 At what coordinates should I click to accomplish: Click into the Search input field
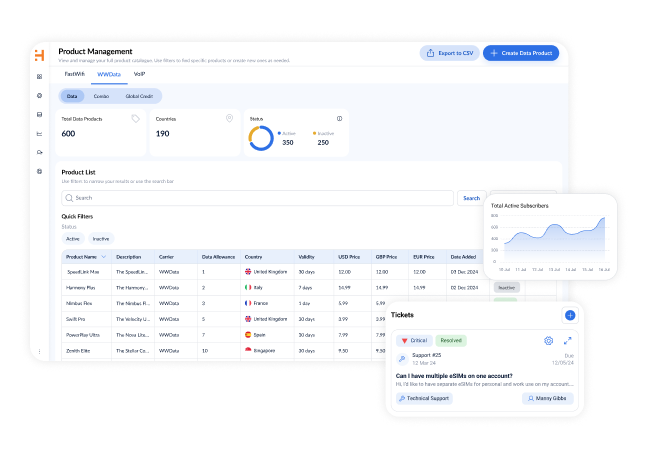coord(257,198)
